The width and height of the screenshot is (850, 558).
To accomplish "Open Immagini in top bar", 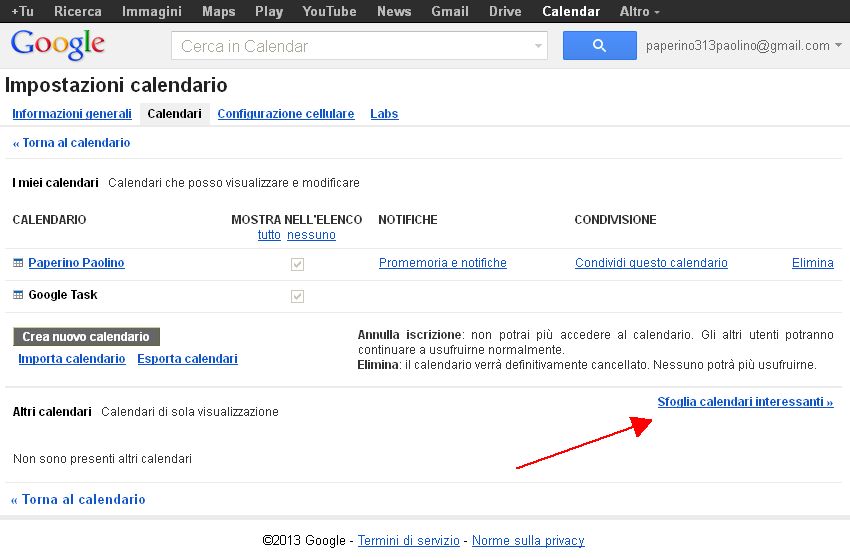I will coord(152,11).
